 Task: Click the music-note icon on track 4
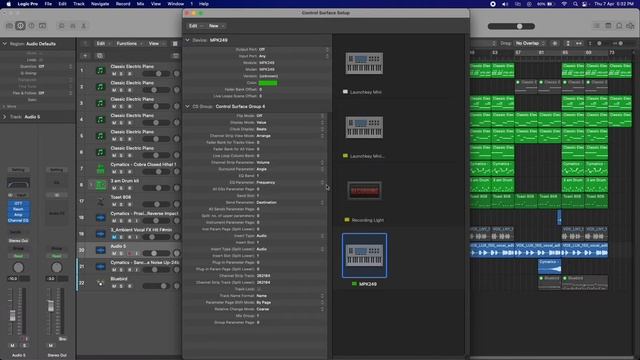click(100, 119)
